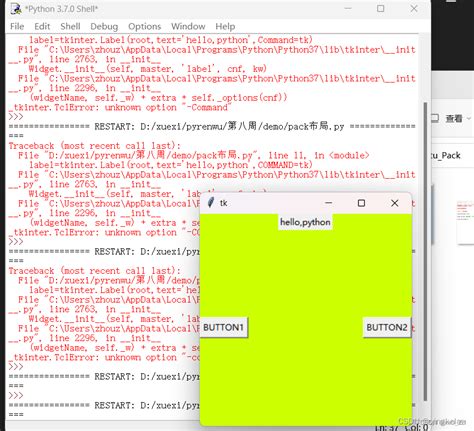Maximize the Python 3.7.0 Shell window

tap(380, 9)
